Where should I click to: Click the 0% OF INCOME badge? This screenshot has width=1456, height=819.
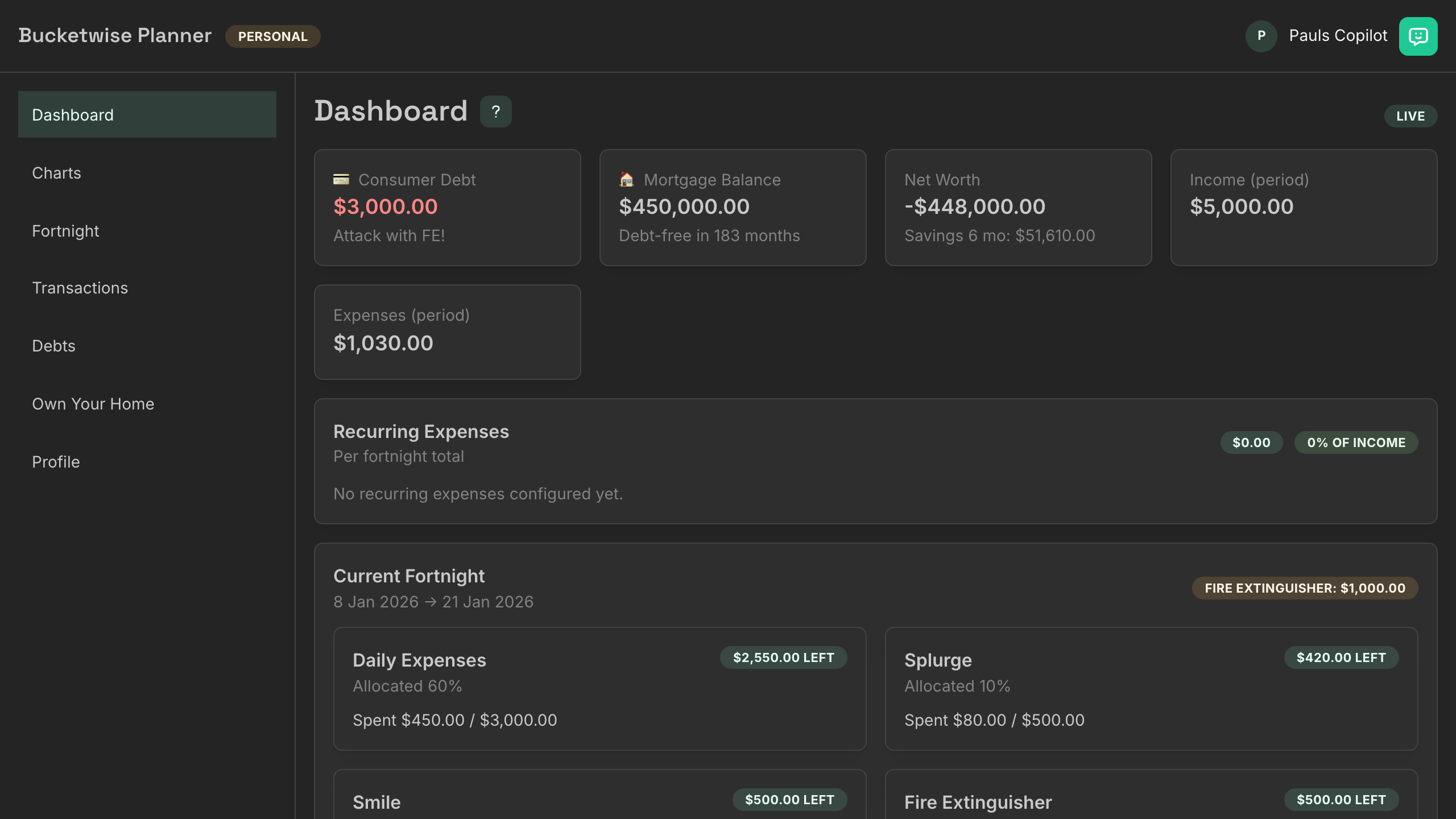(x=1356, y=442)
